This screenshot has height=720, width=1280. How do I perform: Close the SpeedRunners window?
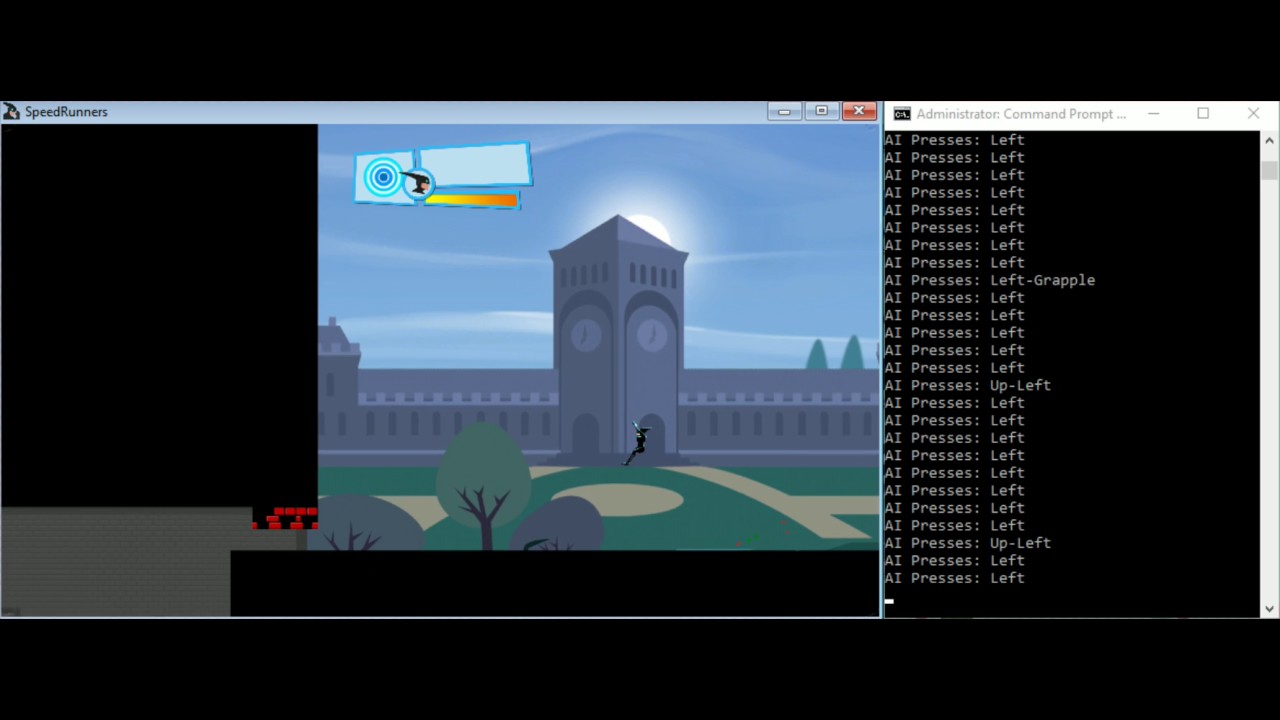[x=859, y=111]
